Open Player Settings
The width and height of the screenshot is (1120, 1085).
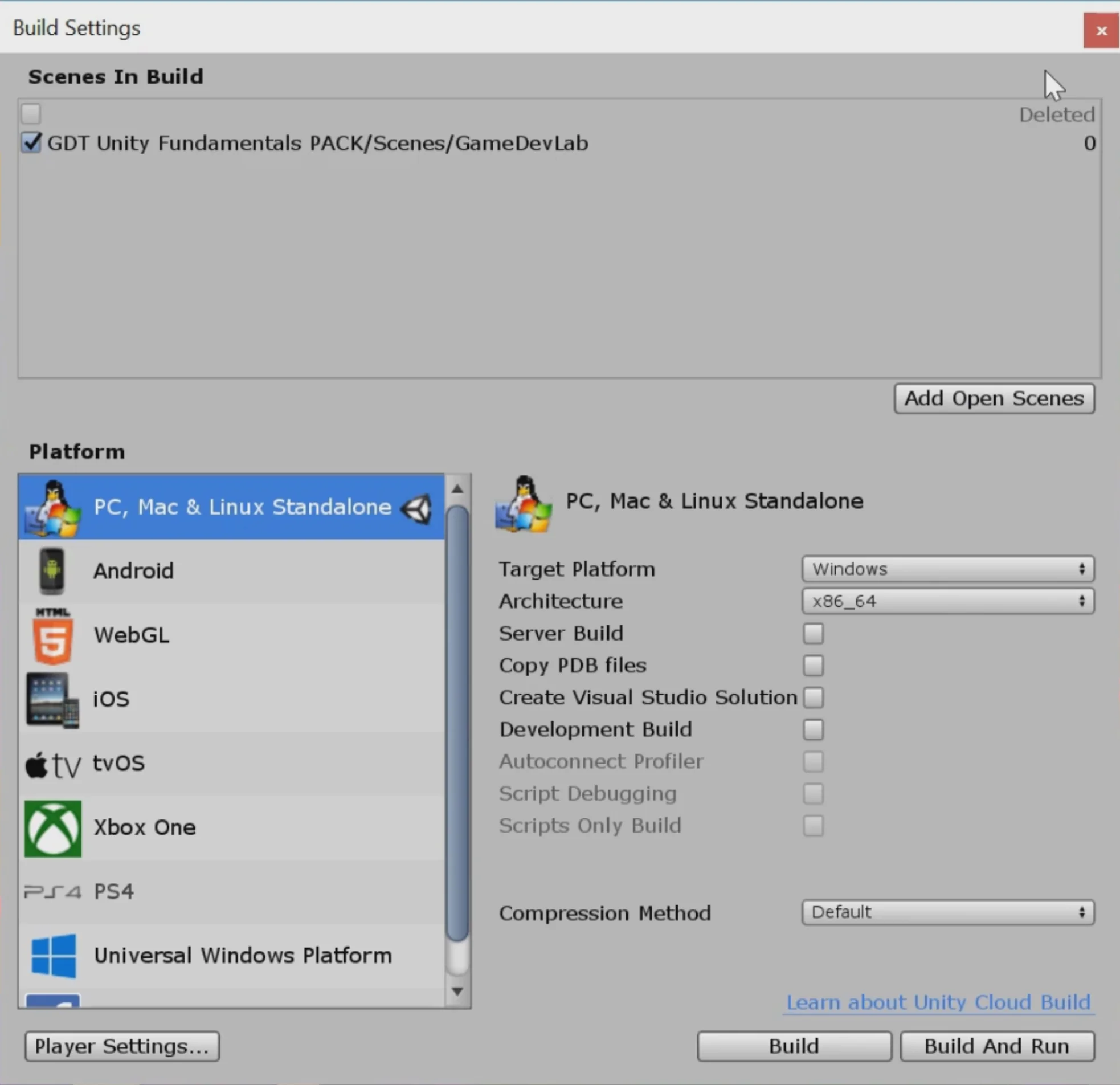point(122,1047)
